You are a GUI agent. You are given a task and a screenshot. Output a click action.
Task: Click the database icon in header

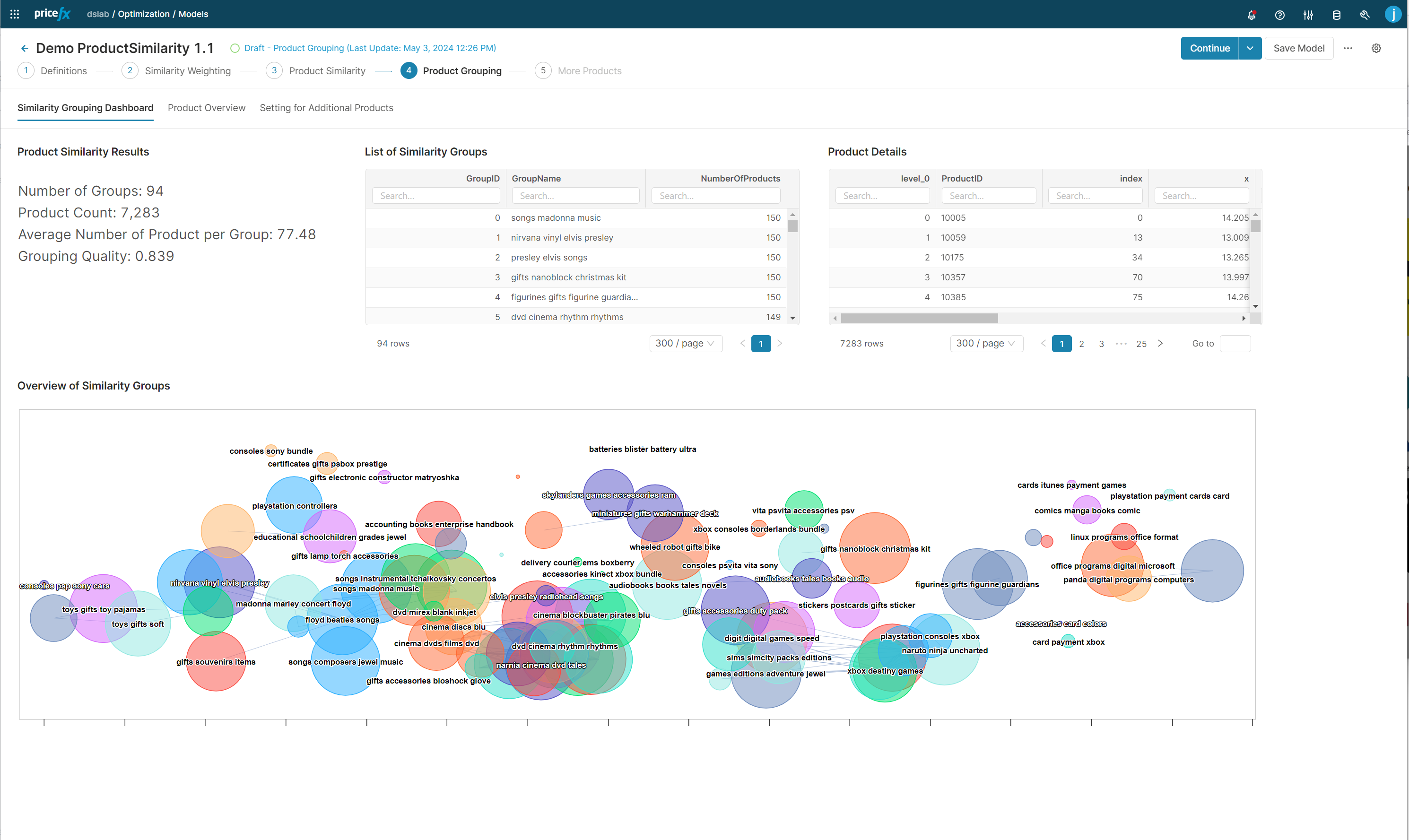point(1336,15)
